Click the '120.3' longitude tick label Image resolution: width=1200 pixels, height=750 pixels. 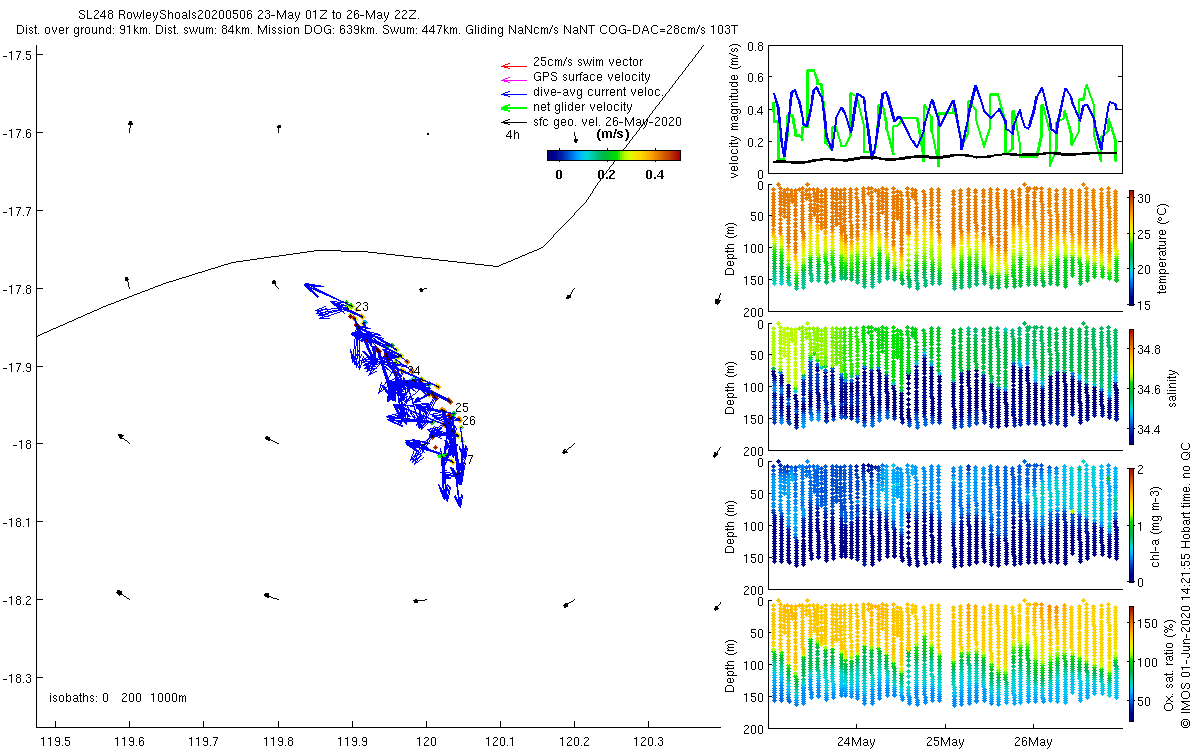coord(648,742)
